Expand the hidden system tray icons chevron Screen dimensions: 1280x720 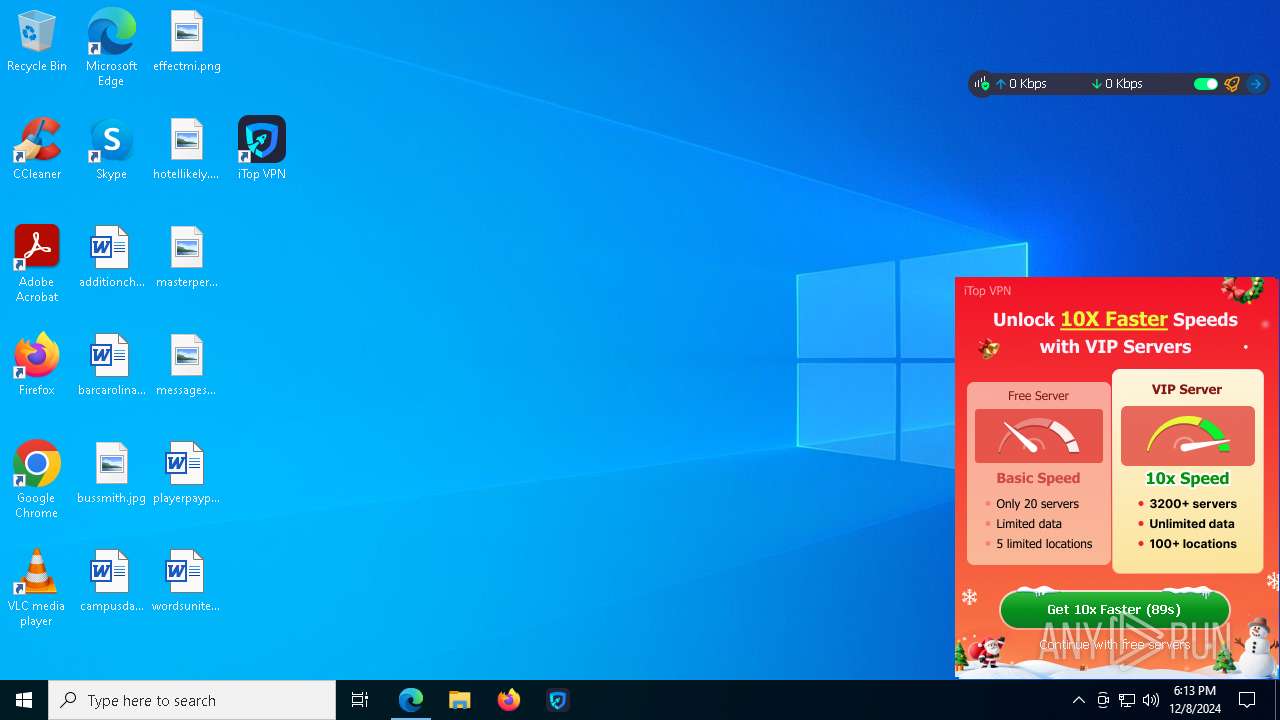pyautogui.click(x=1079, y=700)
